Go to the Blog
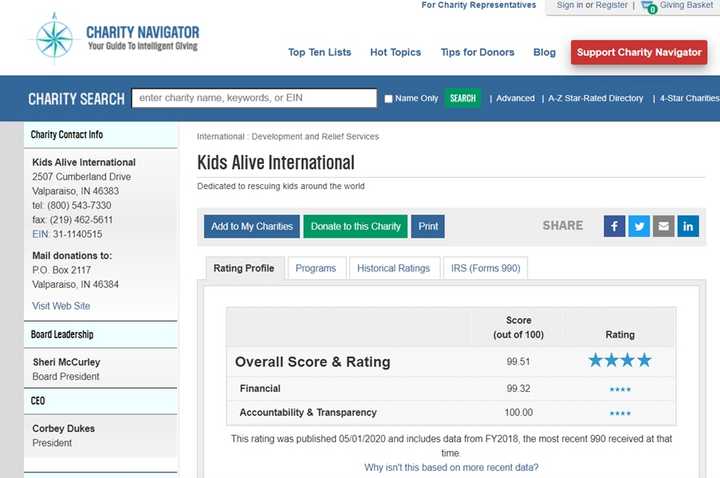This screenshot has width=720, height=478. coord(545,52)
